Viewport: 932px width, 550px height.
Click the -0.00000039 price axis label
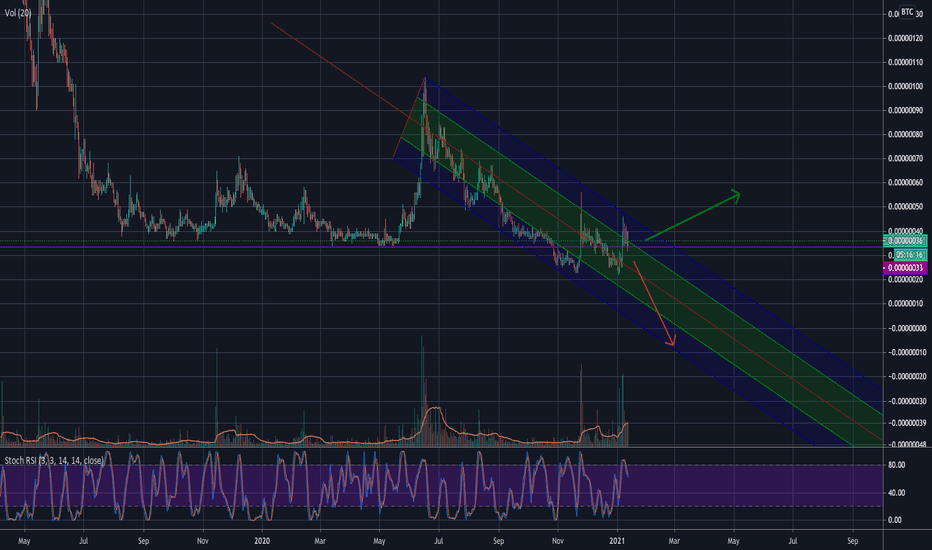(906, 423)
